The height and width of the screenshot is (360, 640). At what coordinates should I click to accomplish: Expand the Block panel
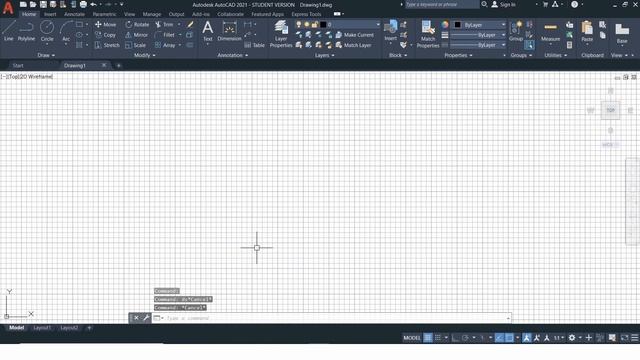coord(398,55)
